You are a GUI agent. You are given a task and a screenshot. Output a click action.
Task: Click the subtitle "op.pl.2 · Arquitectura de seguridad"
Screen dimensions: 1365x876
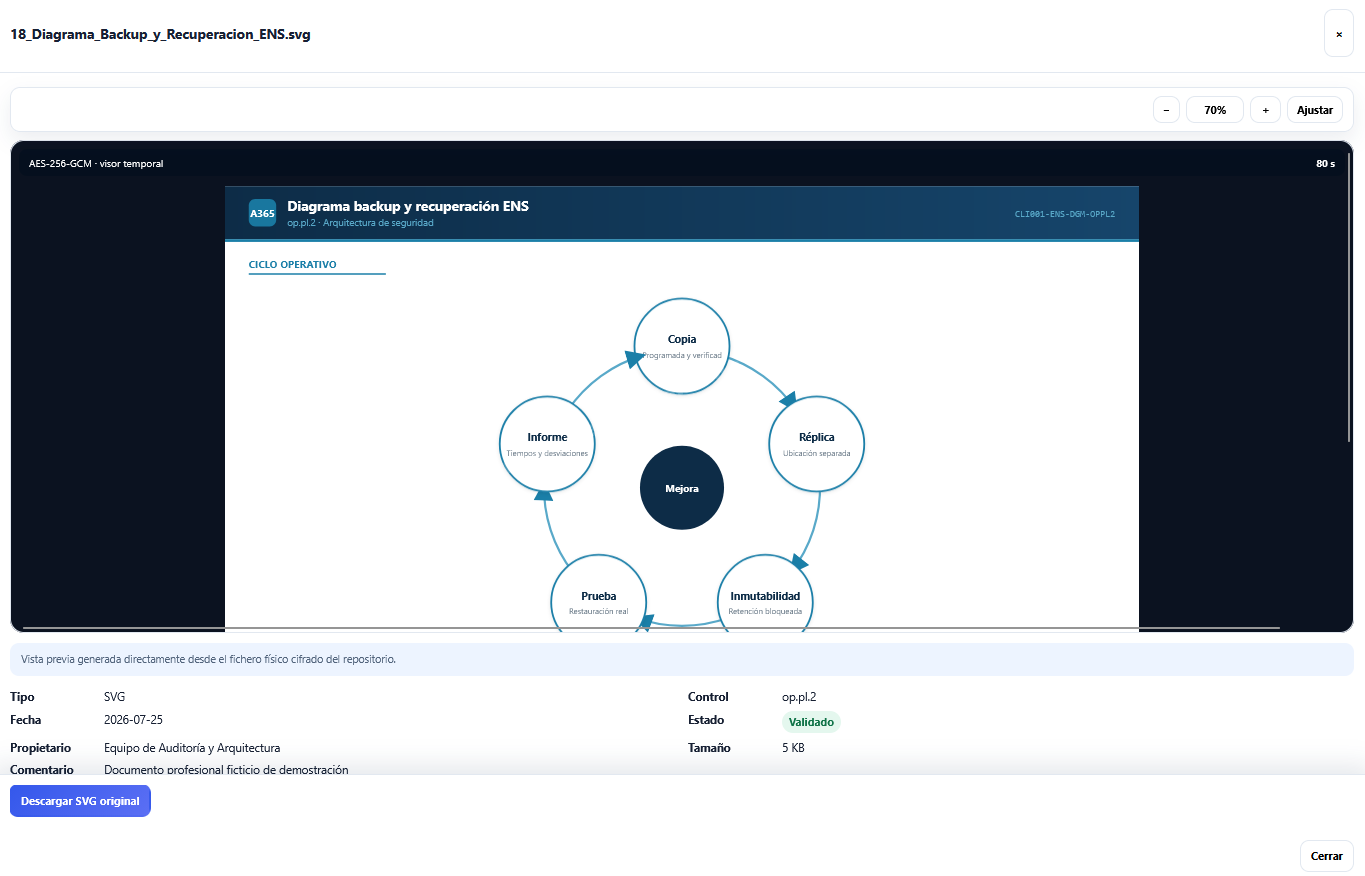click(x=361, y=223)
